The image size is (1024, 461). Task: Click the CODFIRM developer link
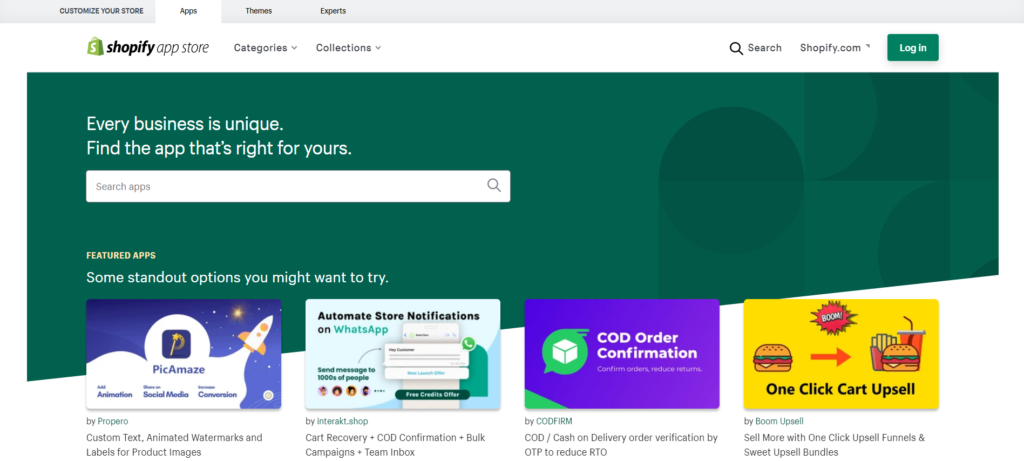tap(554, 421)
